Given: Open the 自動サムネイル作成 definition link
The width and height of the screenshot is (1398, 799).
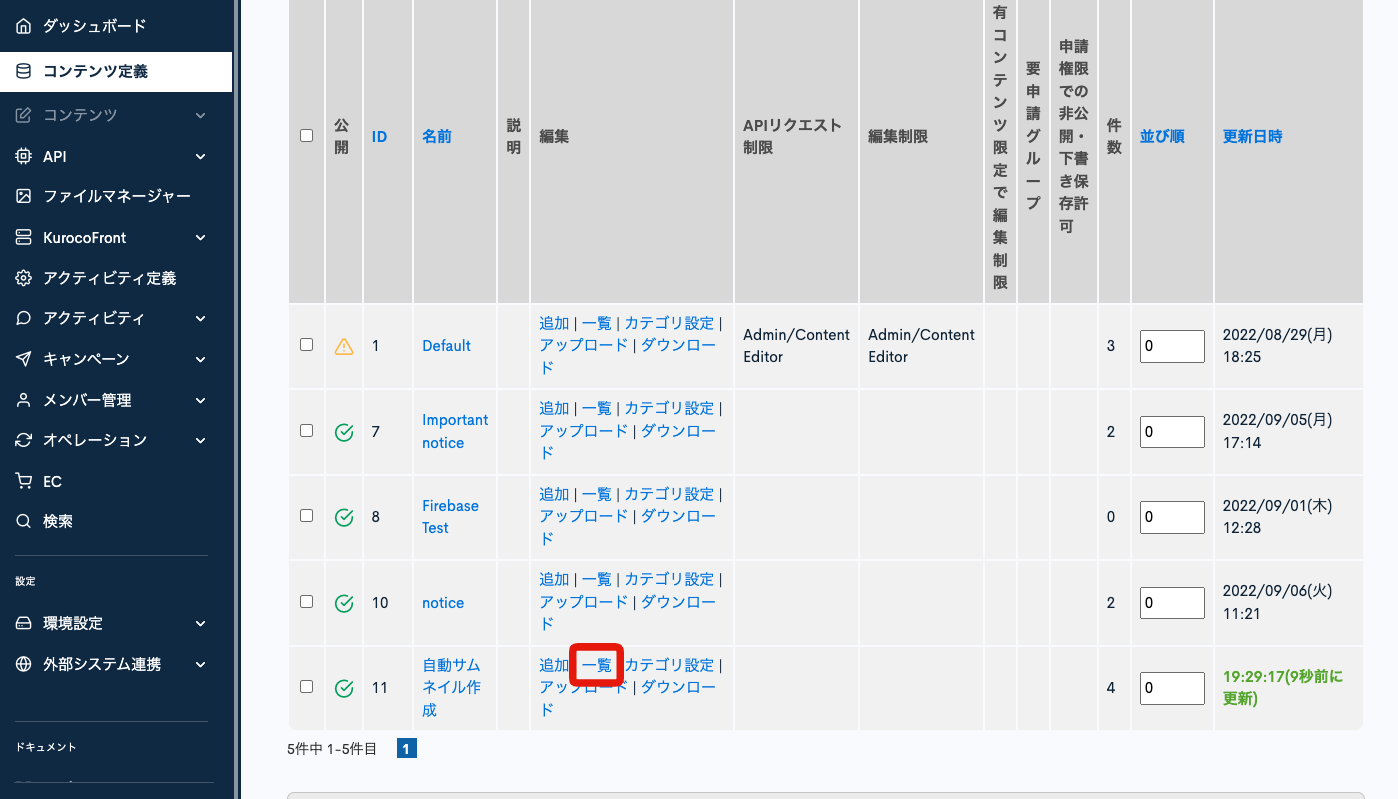Looking at the screenshot, I should pyautogui.click(x=451, y=687).
